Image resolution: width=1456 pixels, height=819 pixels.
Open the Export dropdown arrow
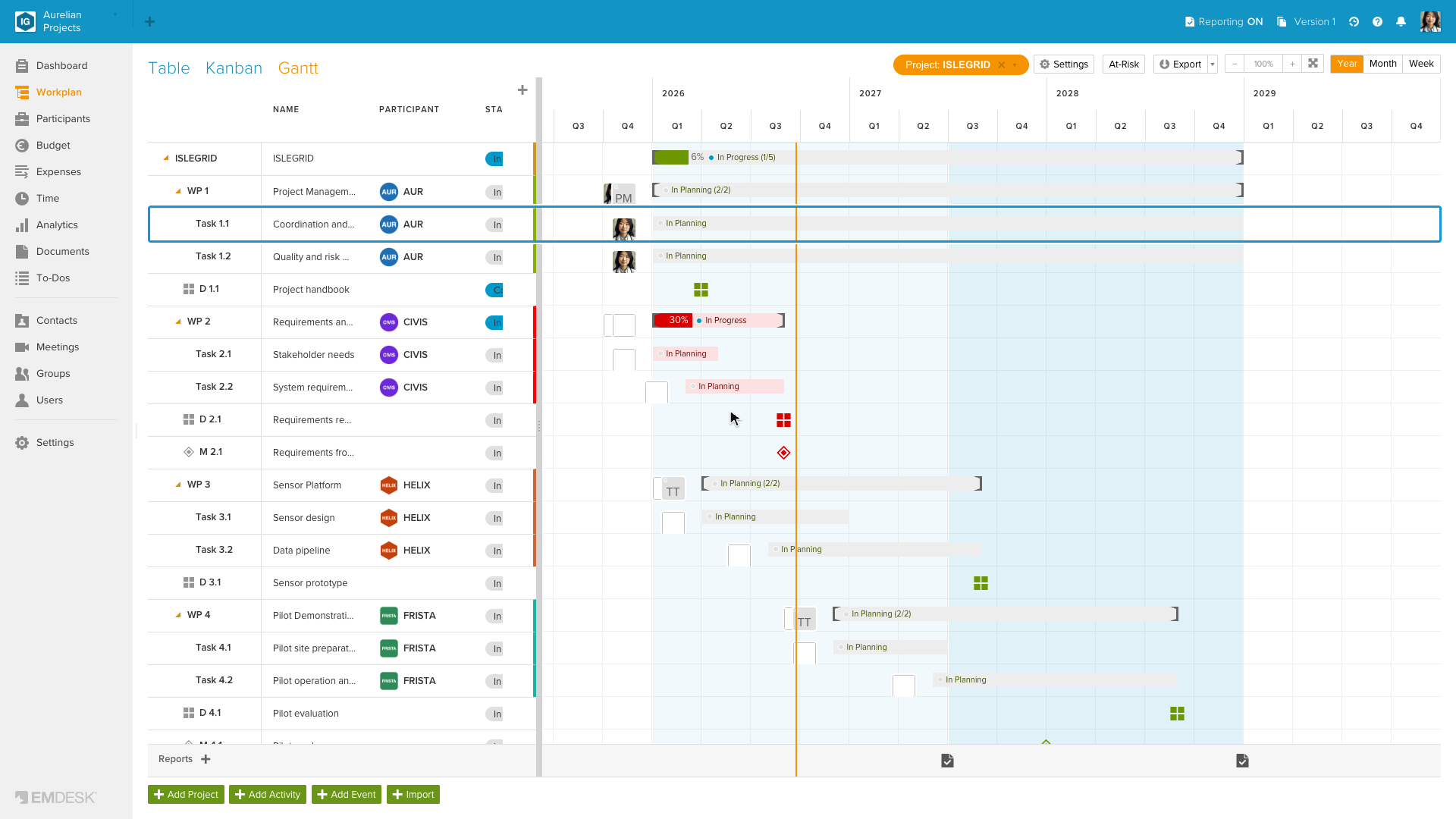[x=1213, y=64]
